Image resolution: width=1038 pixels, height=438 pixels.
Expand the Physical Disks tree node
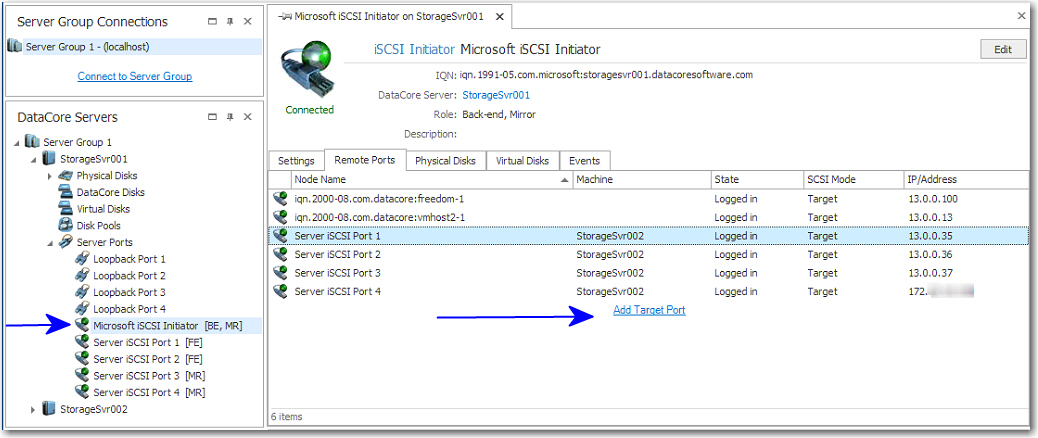click(50, 175)
